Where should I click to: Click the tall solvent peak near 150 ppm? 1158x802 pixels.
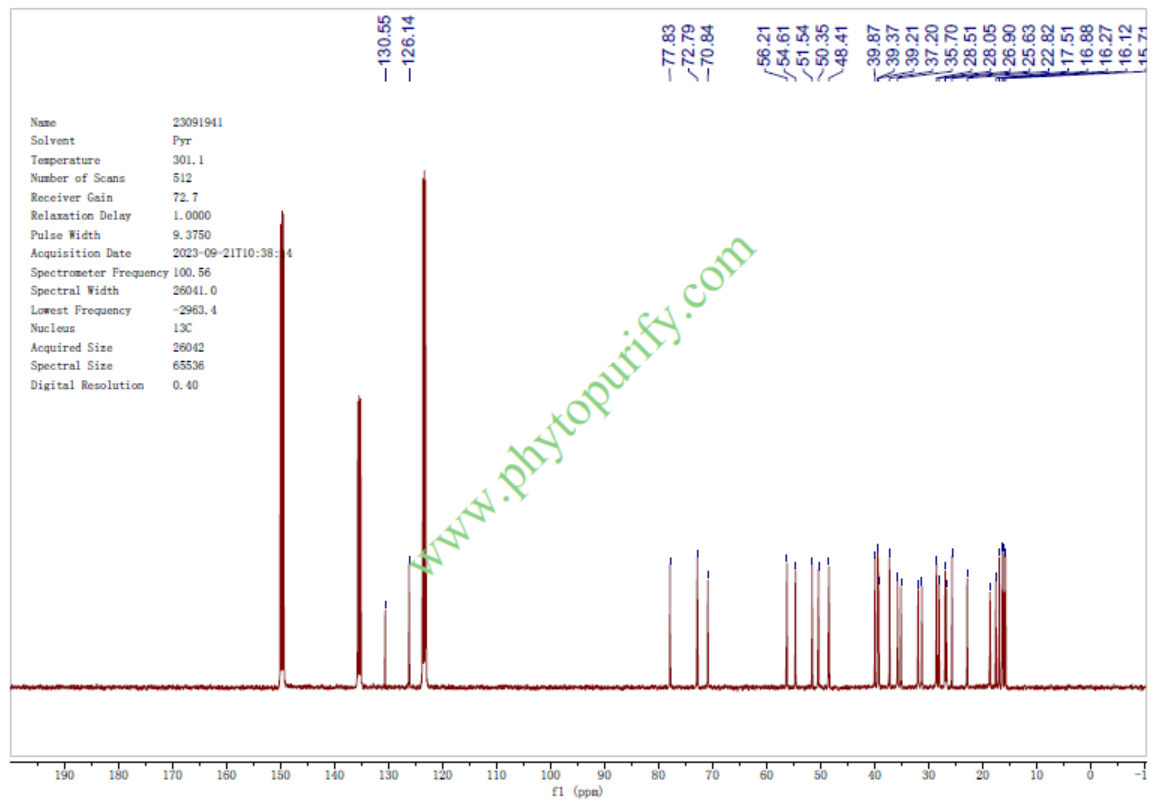pos(282,450)
